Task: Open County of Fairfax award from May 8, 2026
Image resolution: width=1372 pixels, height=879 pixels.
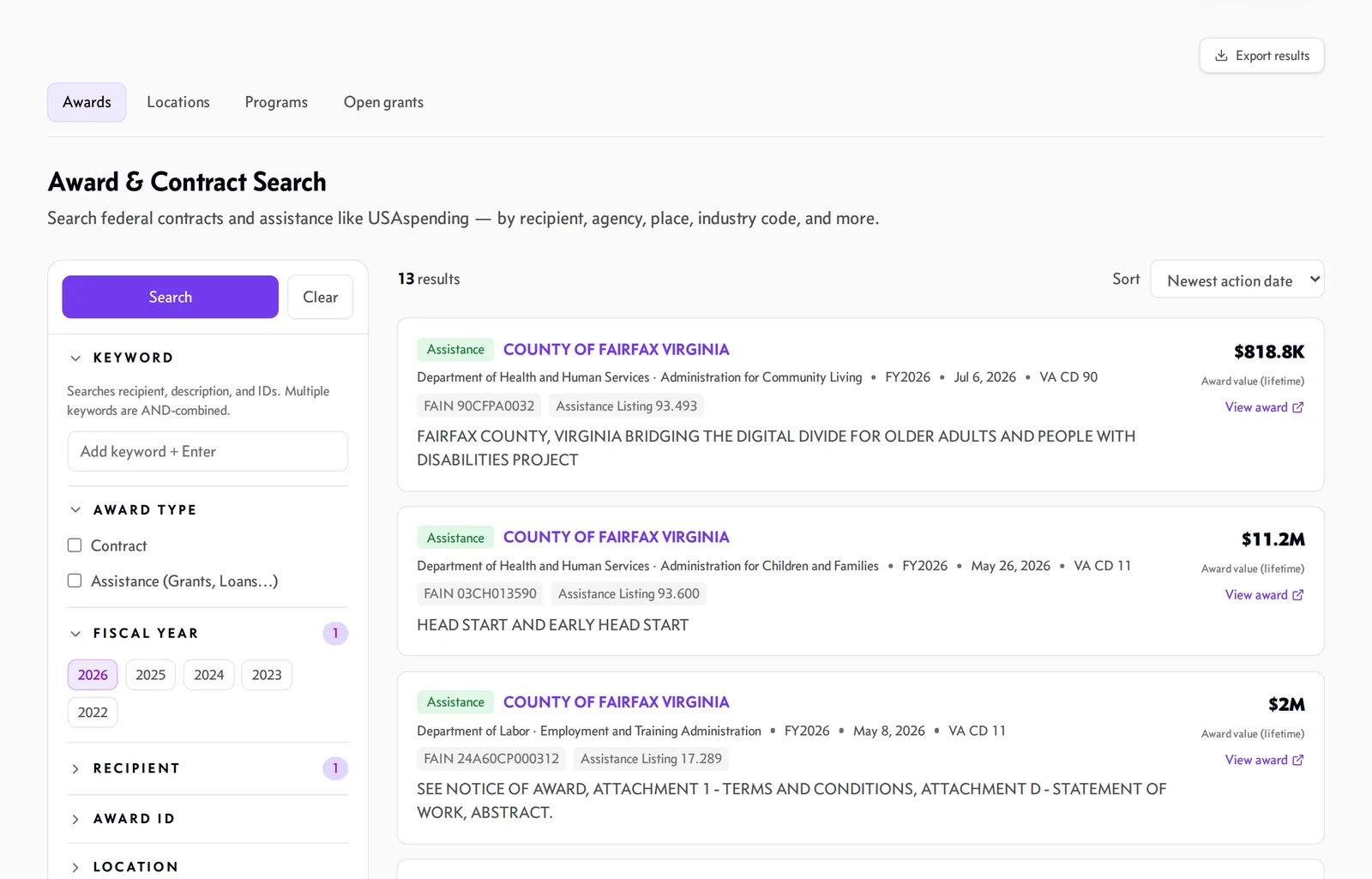Action: (x=616, y=701)
